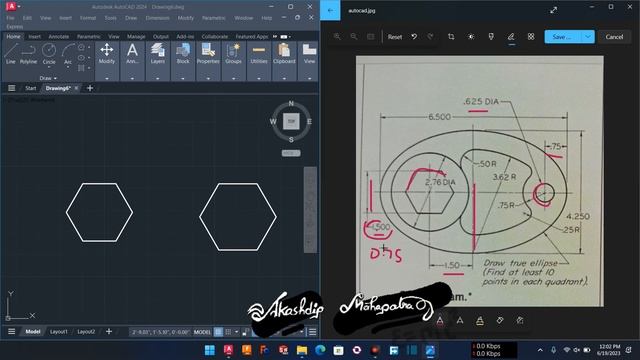Zoom out of the image in Photos
The height and width of the screenshot is (360, 640).
pos(354,37)
